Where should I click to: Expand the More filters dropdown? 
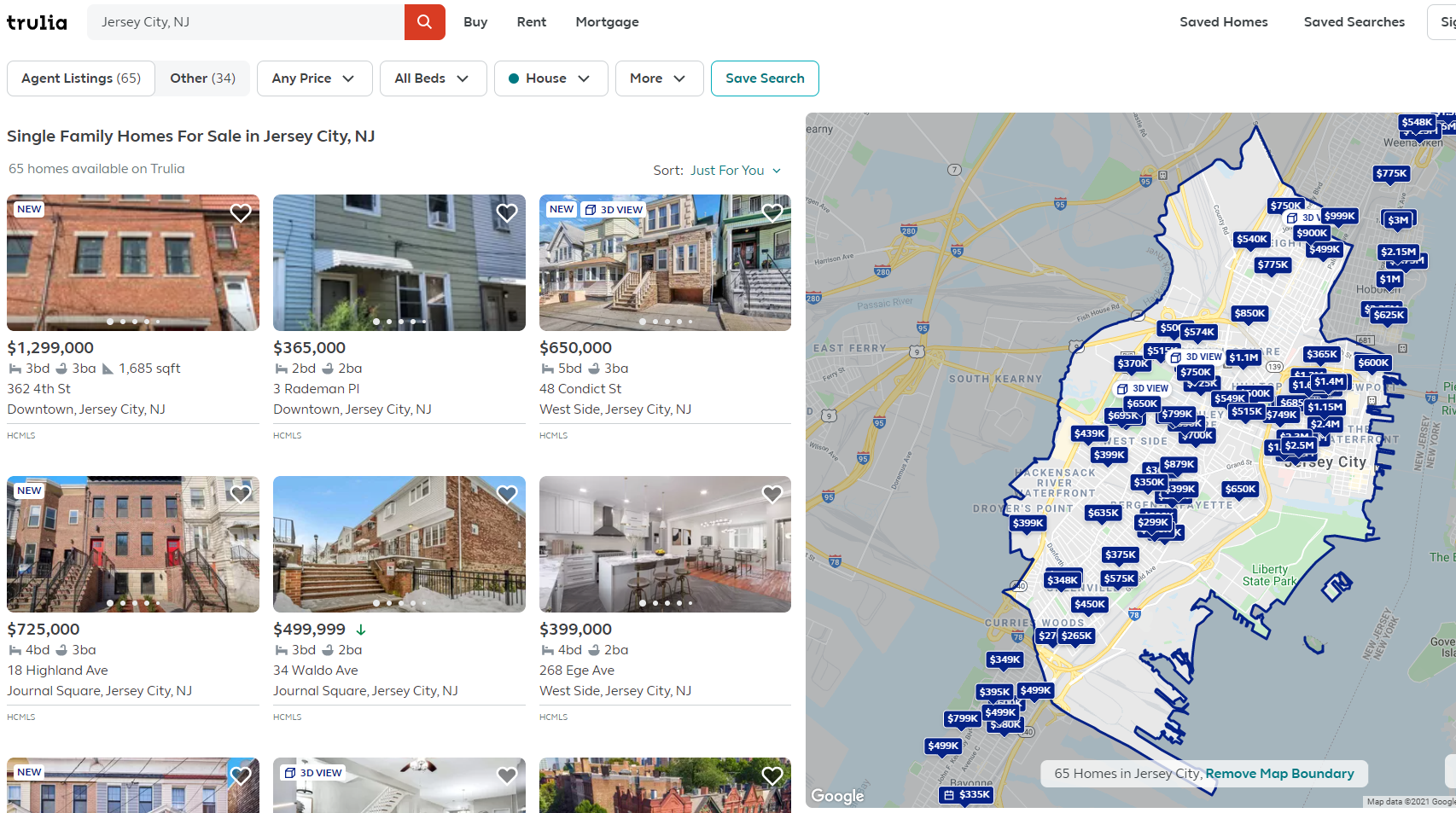click(659, 78)
